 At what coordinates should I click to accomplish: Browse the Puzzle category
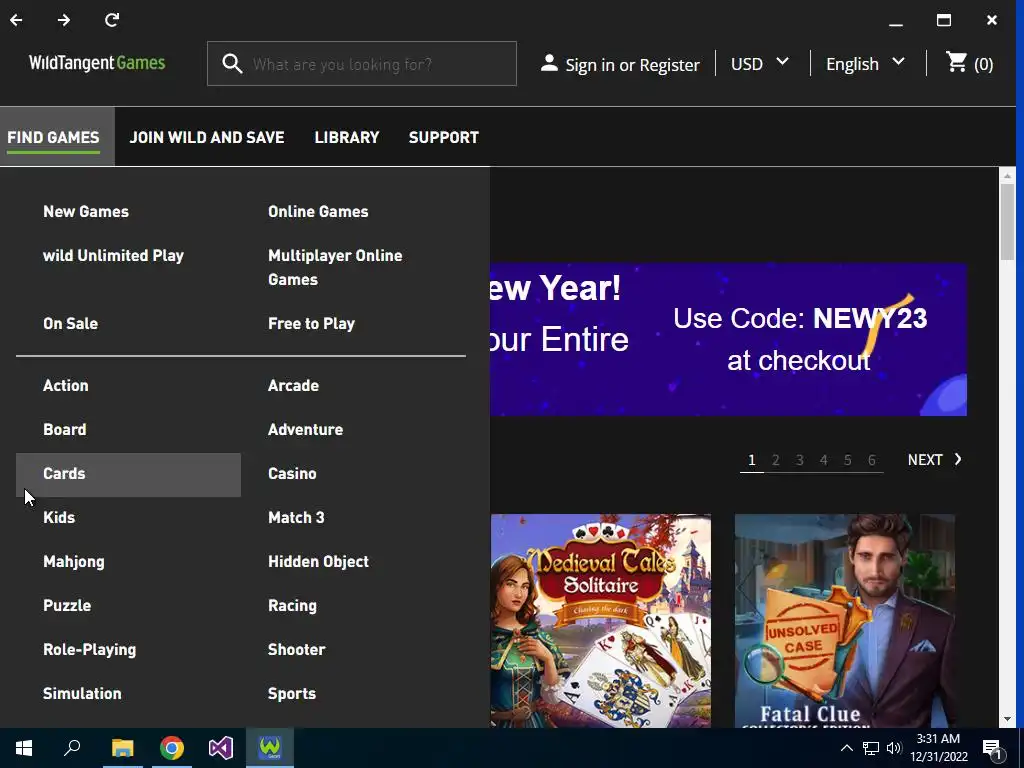[x=67, y=605]
